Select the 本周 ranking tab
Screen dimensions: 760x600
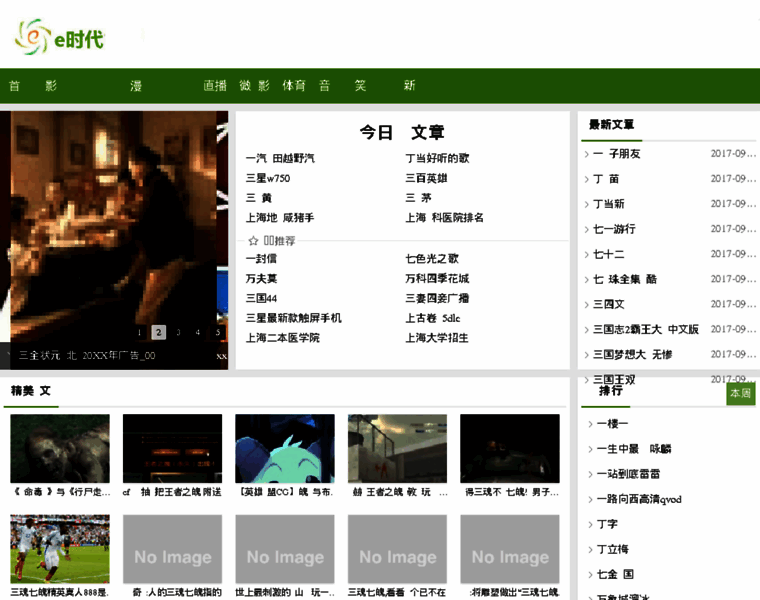click(x=741, y=393)
